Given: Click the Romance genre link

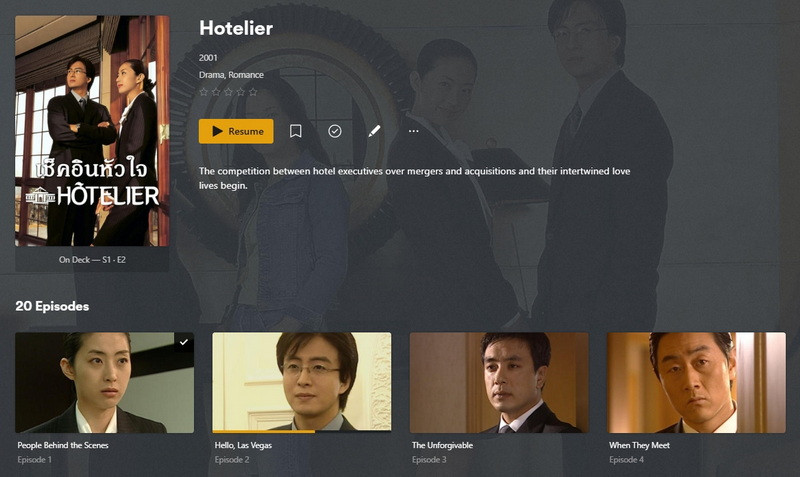Looking at the screenshot, I should tap(246, 74).
